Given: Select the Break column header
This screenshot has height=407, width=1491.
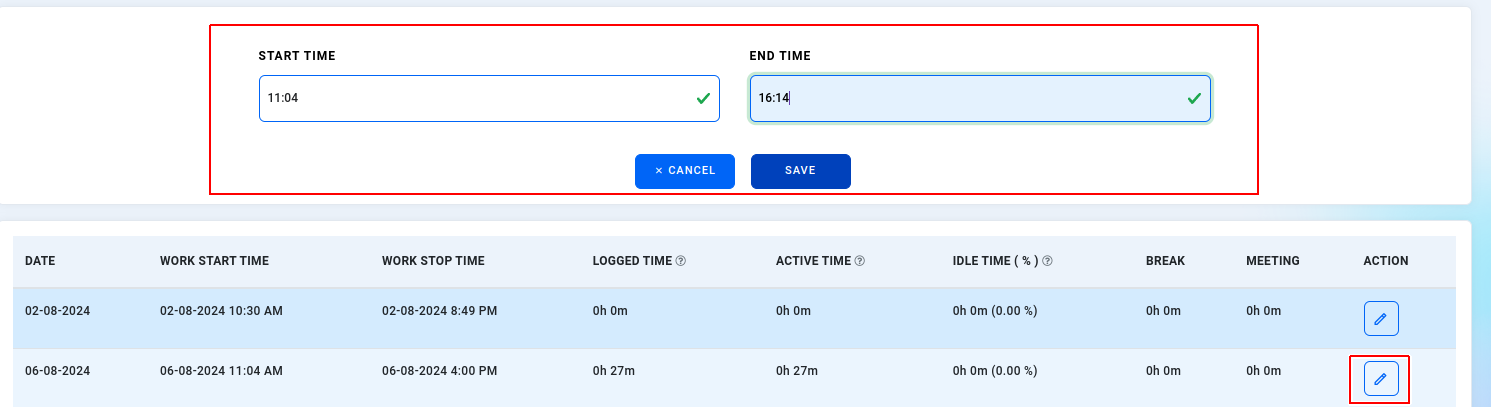Looking at the screenshot, I should (x=1165, y=261).
